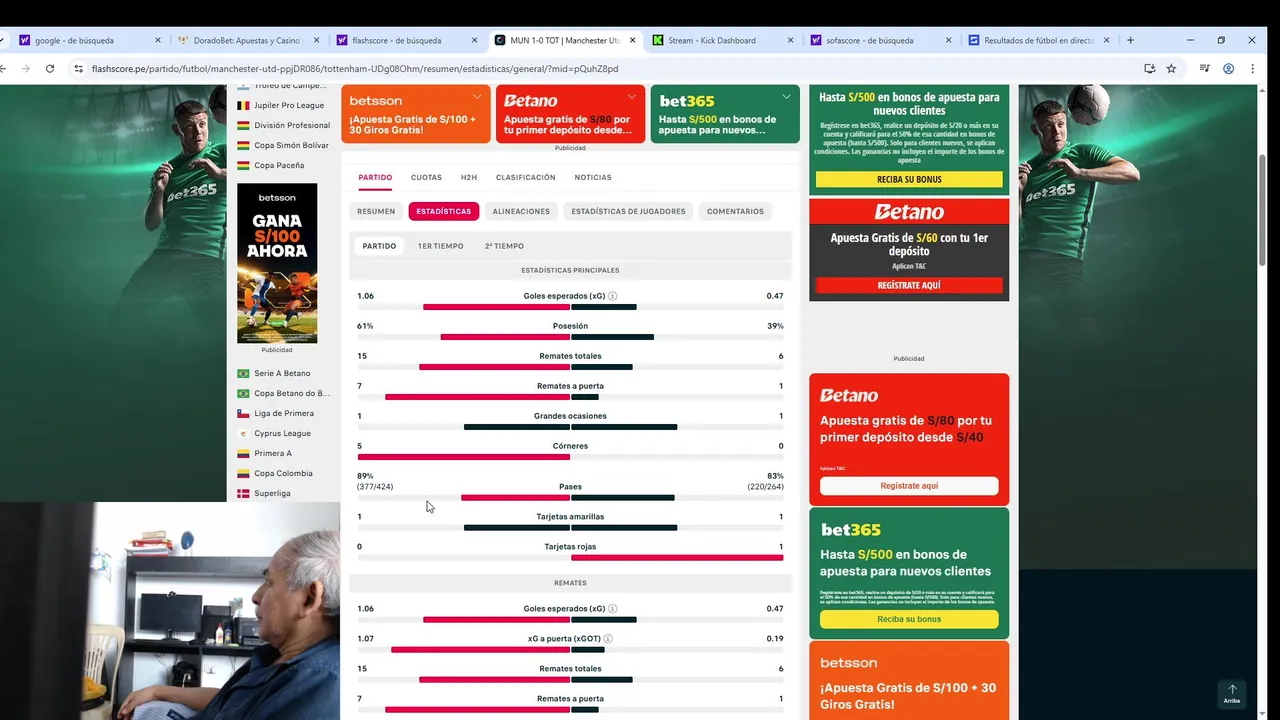This screenshot has width=1280, height=720.
Task: Open the CLASIFICACIÓN tab
Action: click(525, 177)
